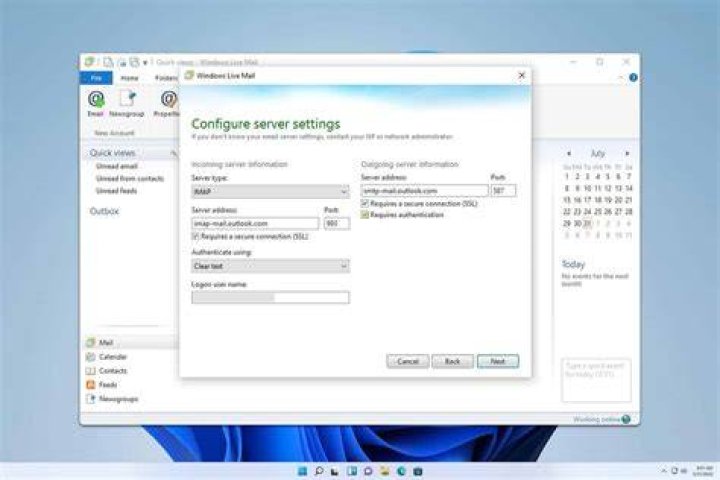
Task: Close the Configure server settings dialog
Action: click(522, 75)
